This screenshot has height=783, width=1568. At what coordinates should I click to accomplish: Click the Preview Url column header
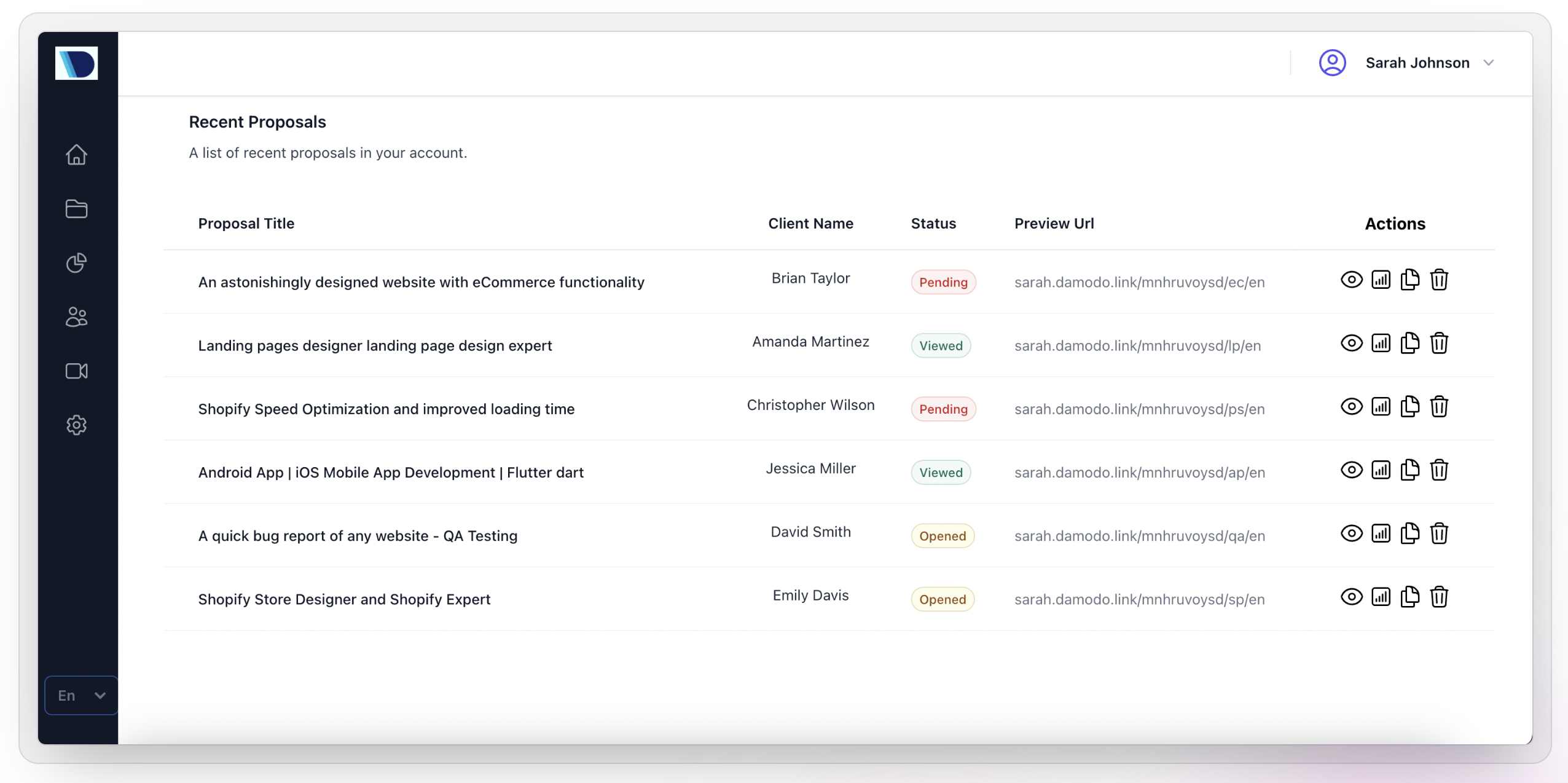click(x=1054, y=223)
